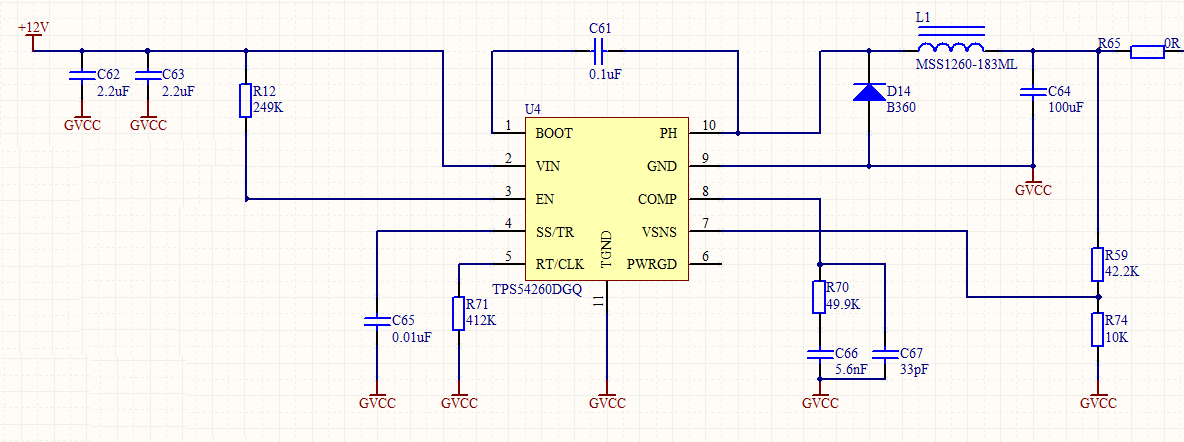Viewport: 1184px width, 442px height.
Task: Select the +12V power port symbol
Action: tap(33, 36)
